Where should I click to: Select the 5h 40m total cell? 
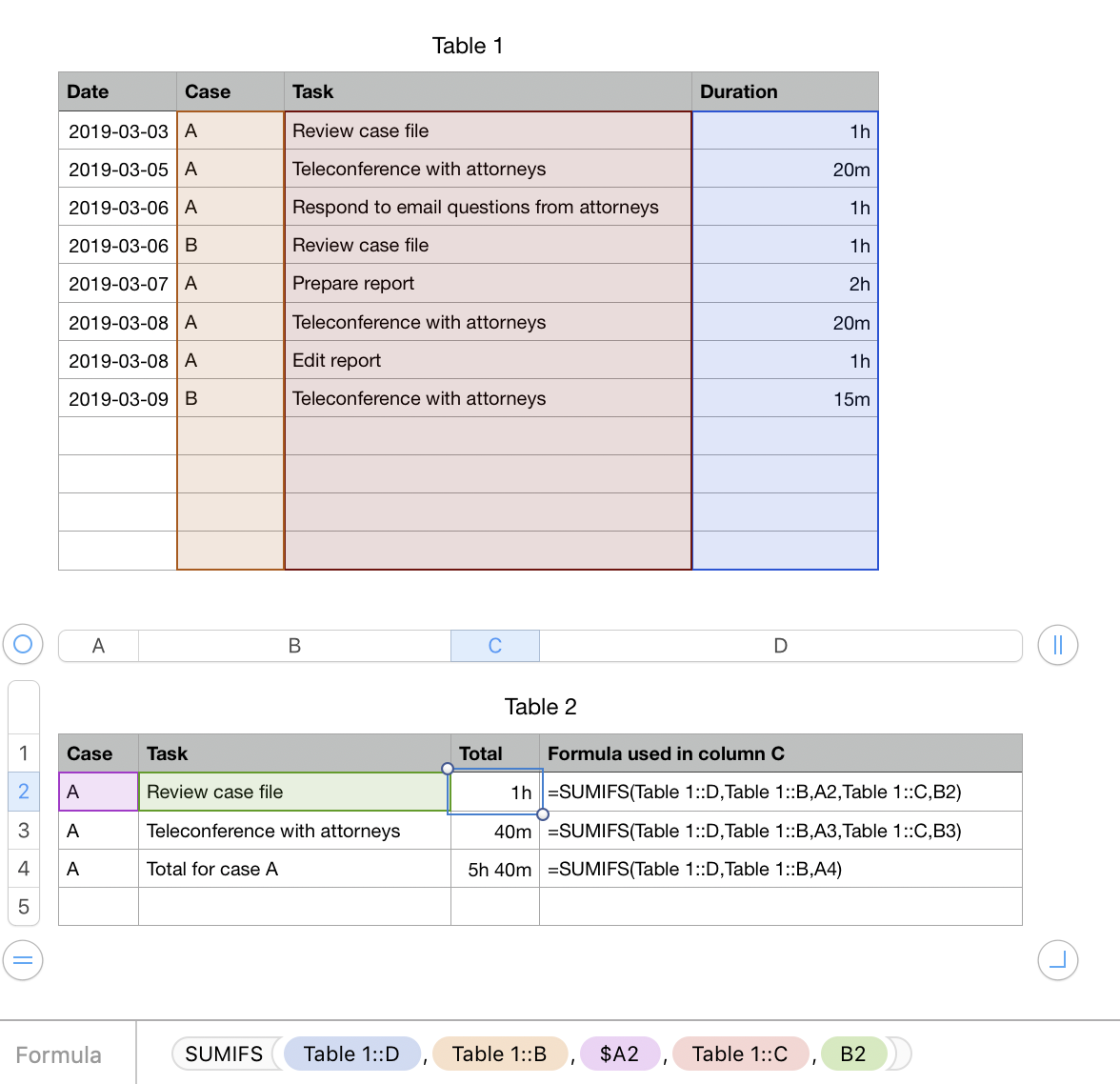click(495, 869)
